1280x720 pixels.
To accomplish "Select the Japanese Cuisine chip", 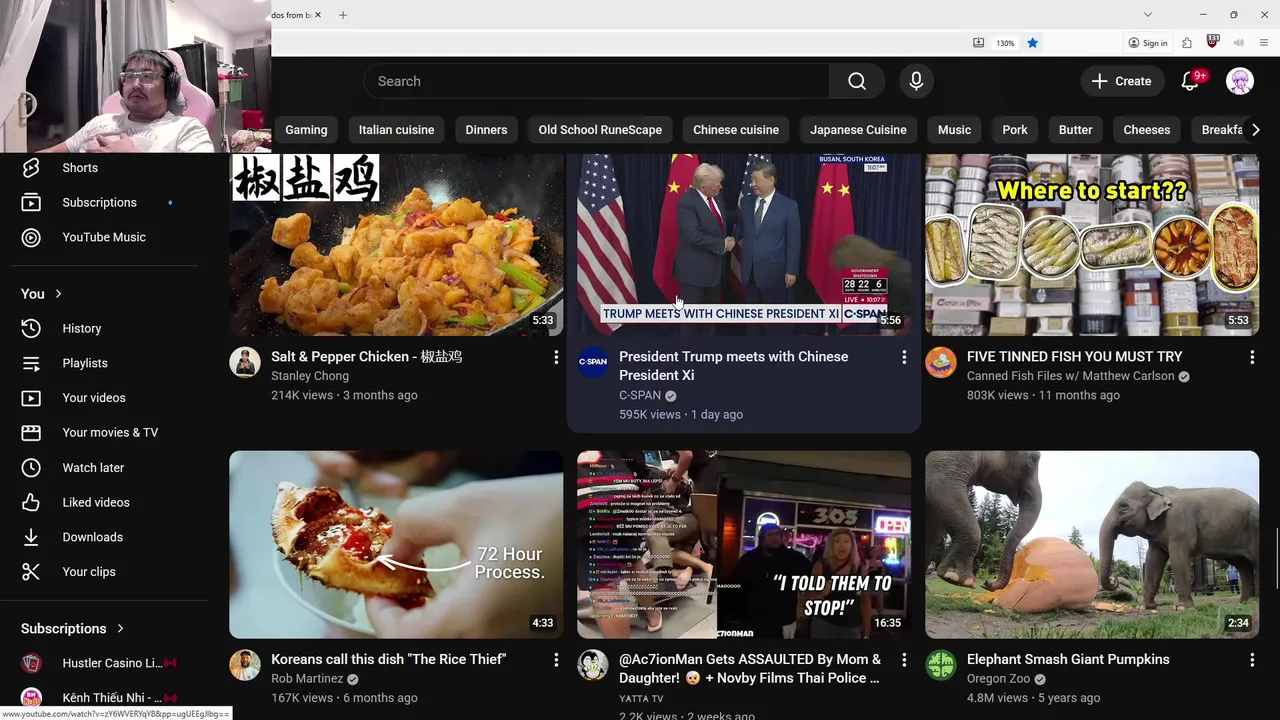I will [858, 130].
